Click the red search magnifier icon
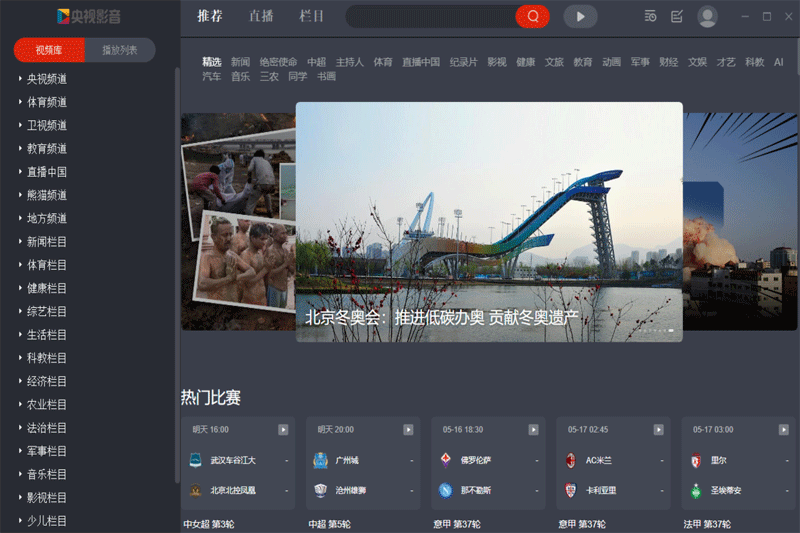This screenshot has width=800, height=533. point(533,16)
